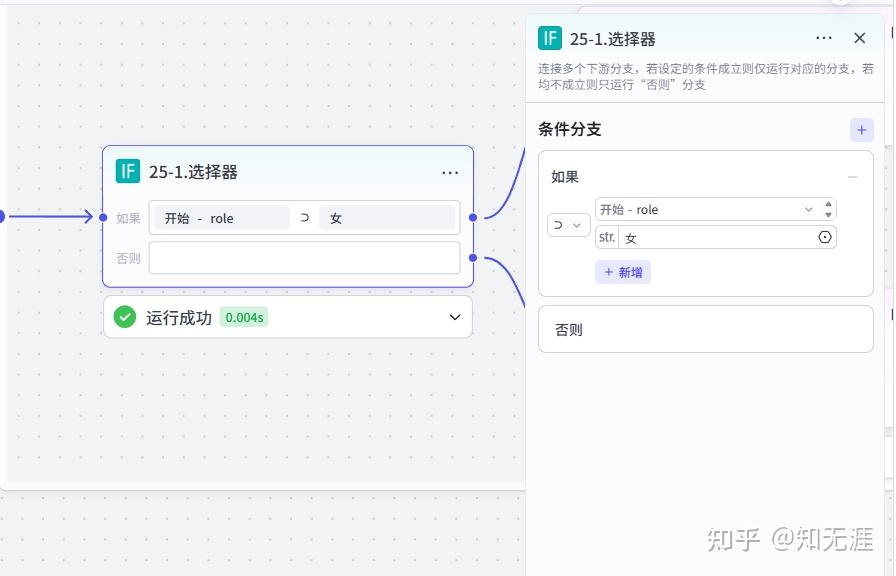
Task: Open the comparison operator dropdown
Action: coord(569,225)
